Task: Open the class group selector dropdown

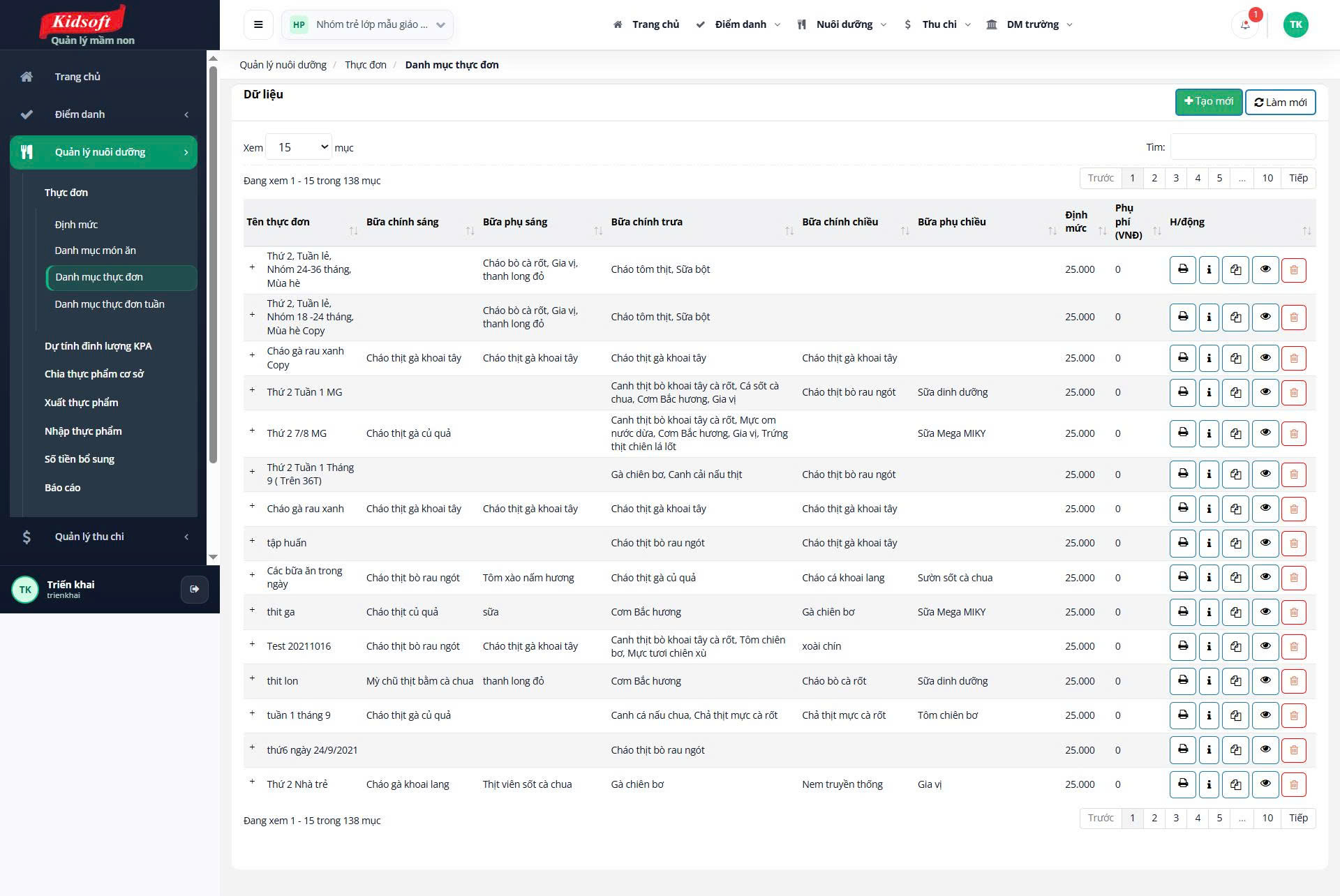Action: click(x=367, y=25)
